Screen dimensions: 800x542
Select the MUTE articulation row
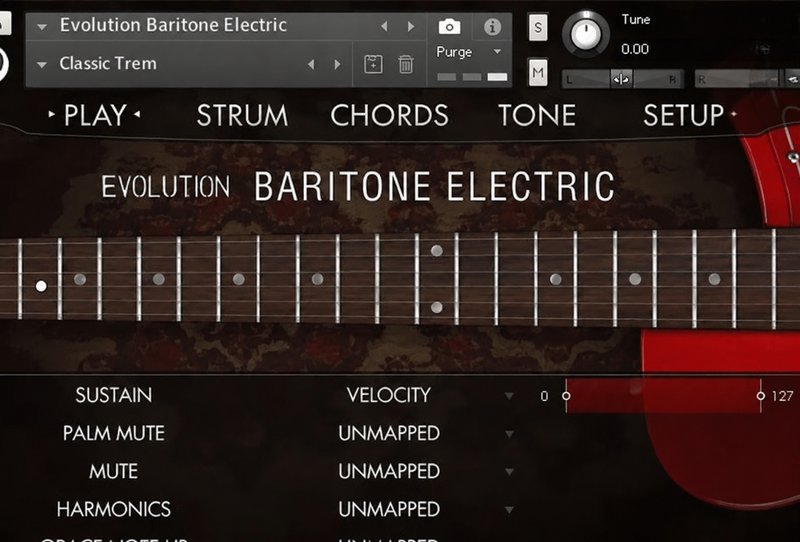(114, 471)
